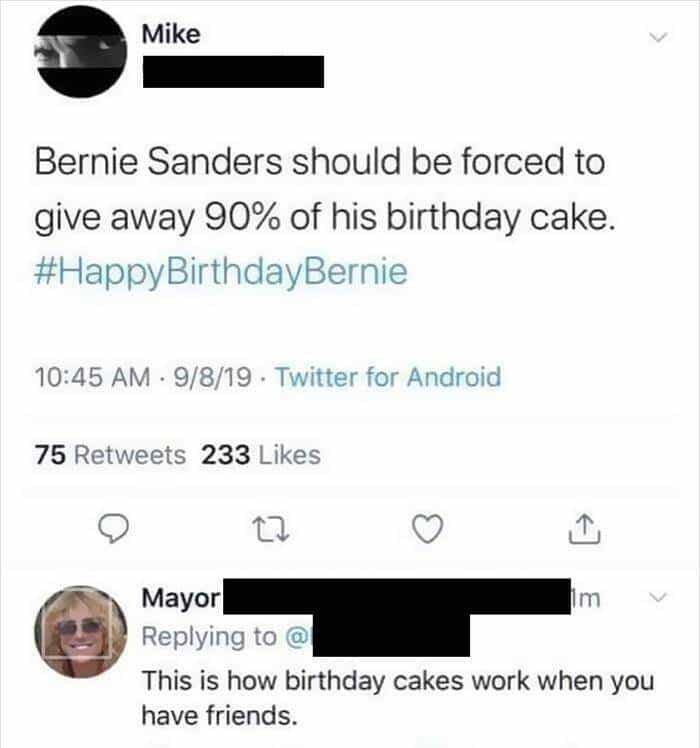Open the chevron menu on Mayor's reply
Screen dimensions: 700x748
tap(657, 599)
